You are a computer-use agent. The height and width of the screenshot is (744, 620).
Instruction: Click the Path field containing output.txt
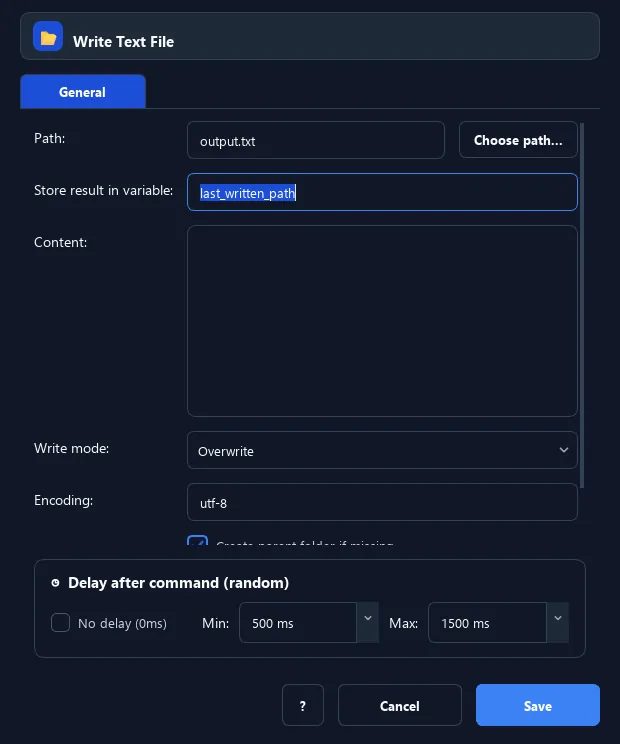tap(316, 140)
